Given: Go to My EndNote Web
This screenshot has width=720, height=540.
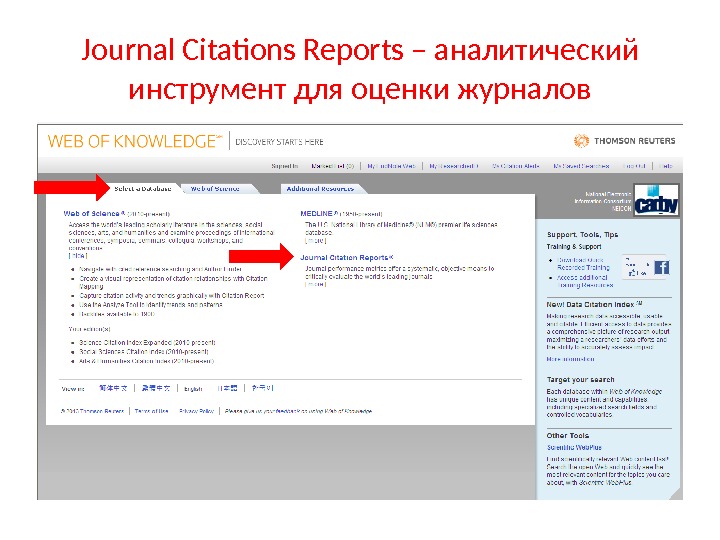Looking at the screenshot, I should click(x=391, y=166).
